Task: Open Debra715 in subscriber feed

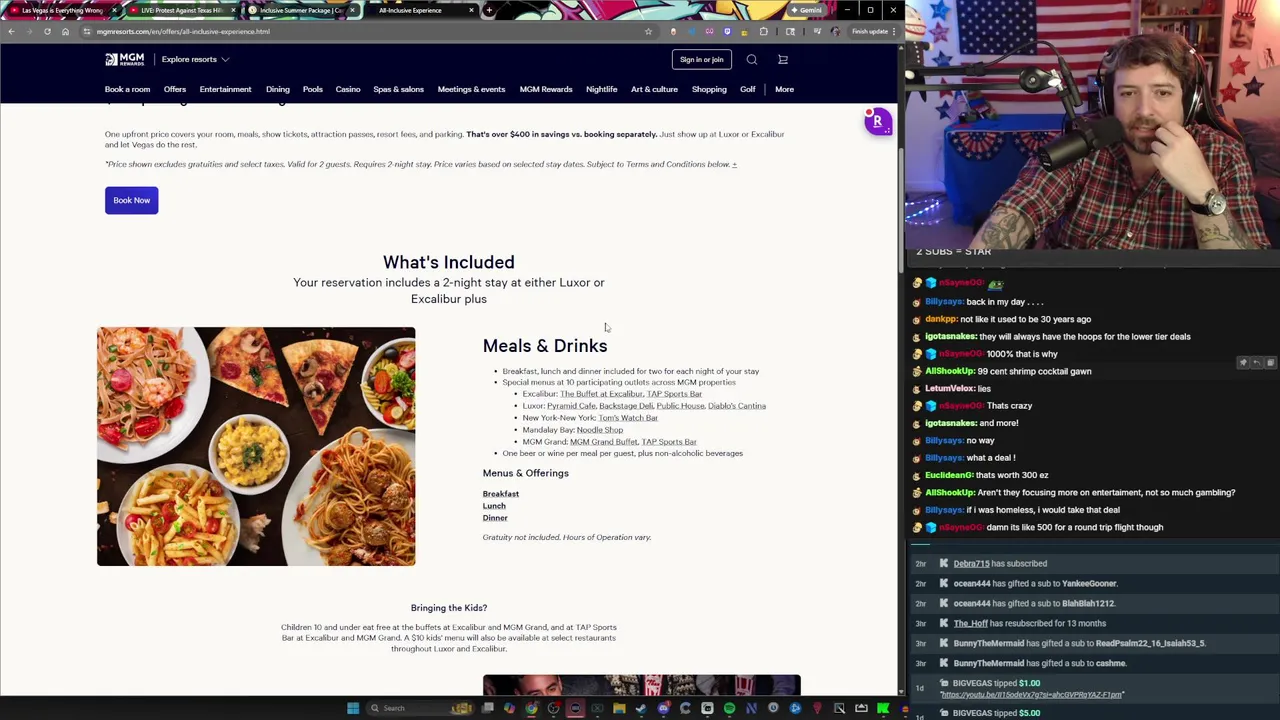Action: point(971,564)
